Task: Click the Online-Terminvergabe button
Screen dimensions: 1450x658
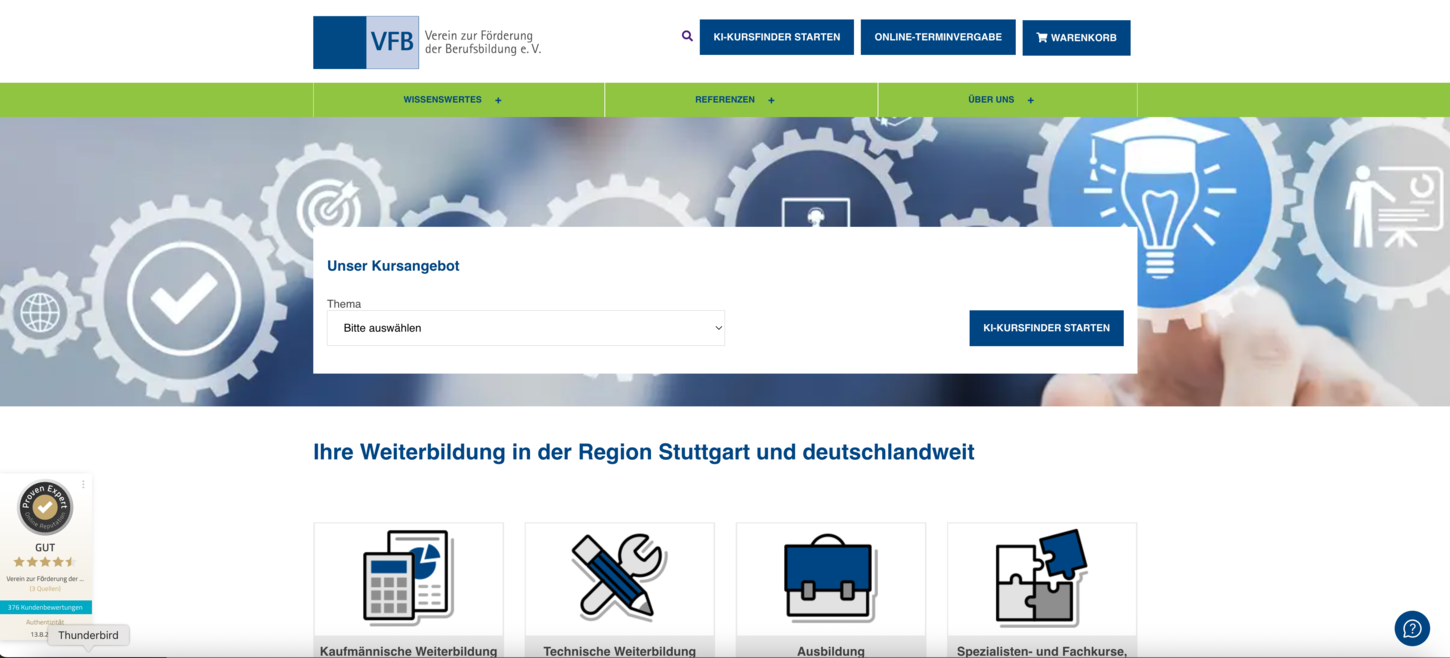Action: click(937, 36)
